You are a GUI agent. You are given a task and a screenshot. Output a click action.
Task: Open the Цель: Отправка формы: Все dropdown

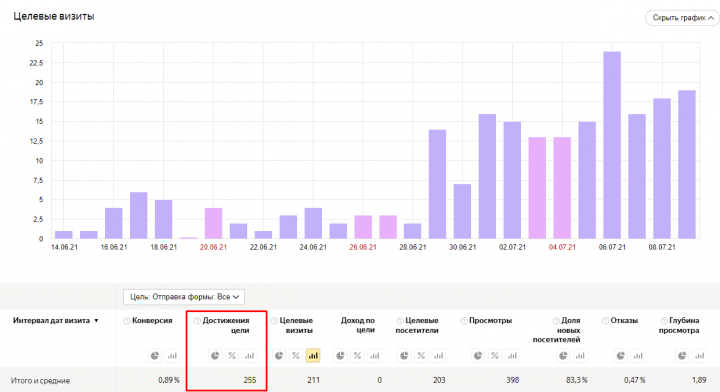click(x=184, y=297)
